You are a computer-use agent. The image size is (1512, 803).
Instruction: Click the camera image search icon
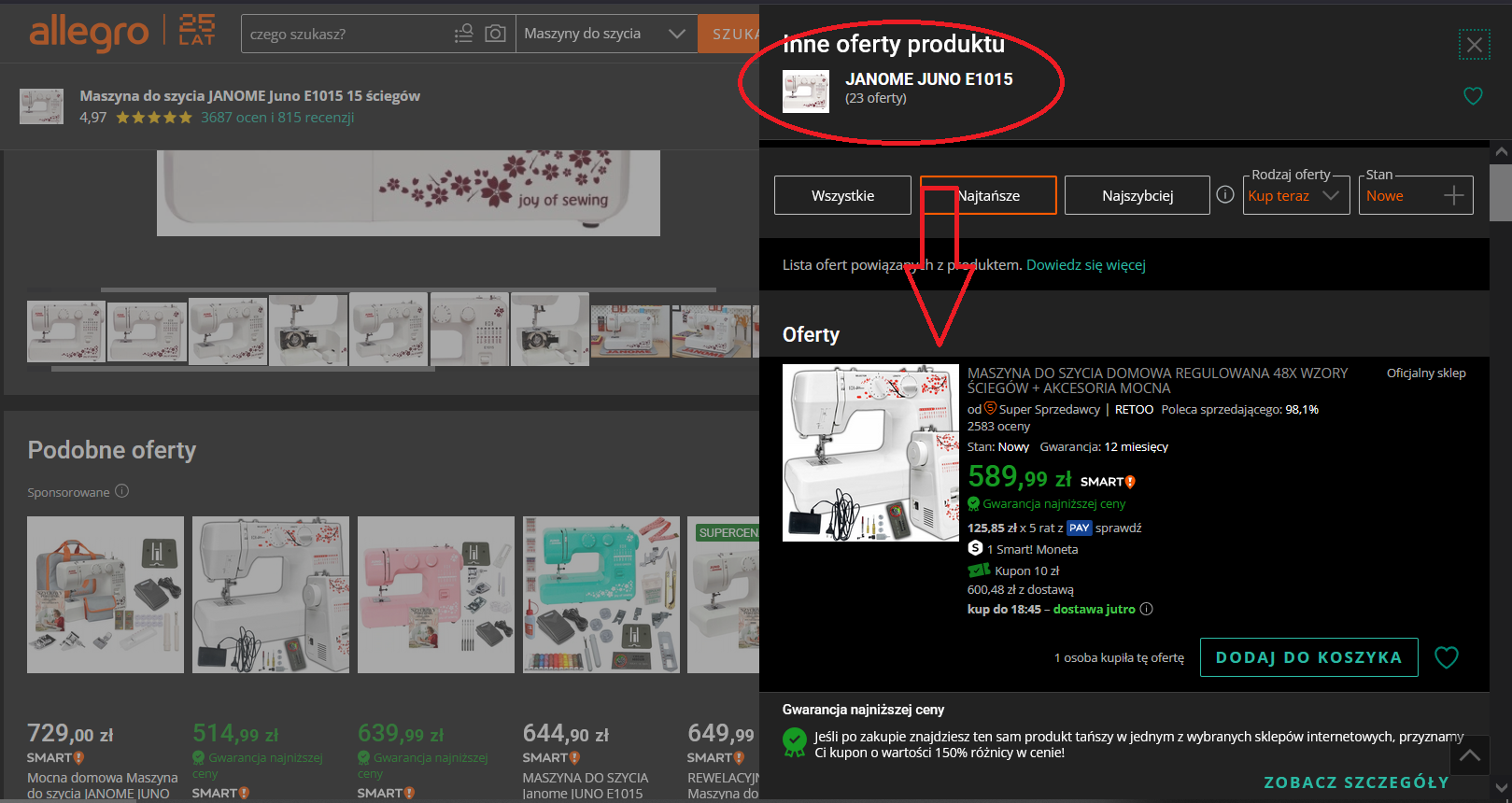click(x=495, y=34)
